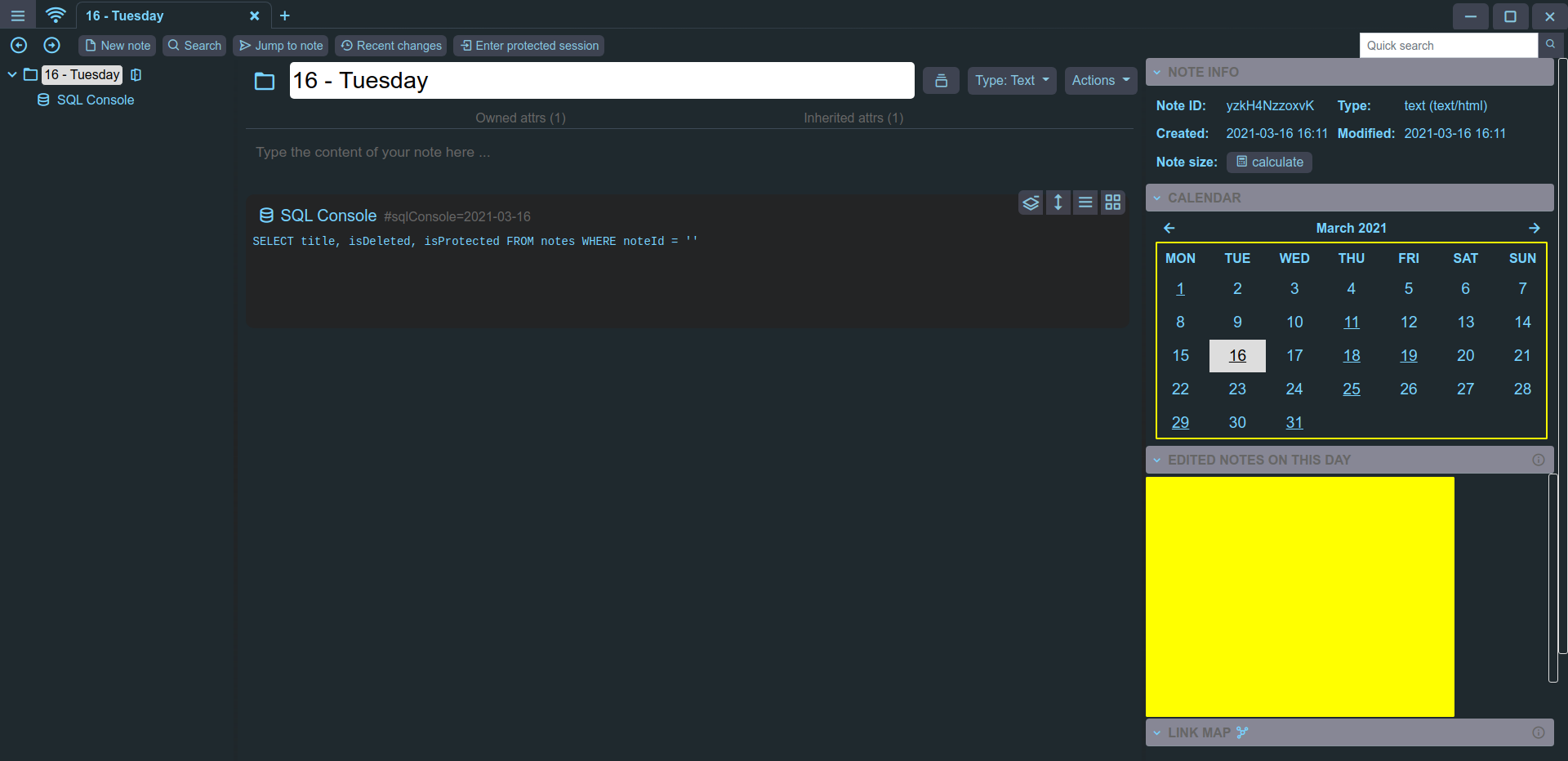Screen dimensions: 1568x761
Task: Switch to Inherited attrs tab
Action: pyautogui.click(x=853, y=118)
